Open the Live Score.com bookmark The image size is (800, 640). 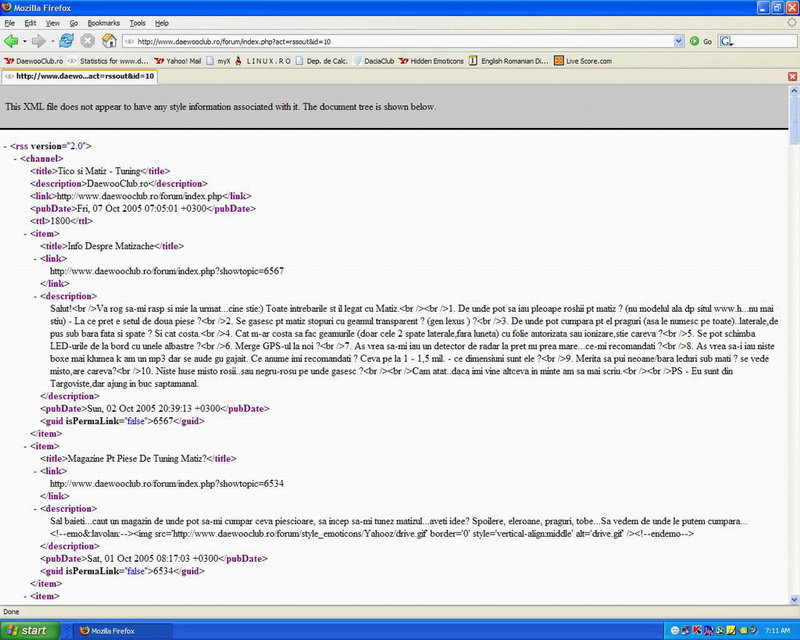[x=583, y=61]
